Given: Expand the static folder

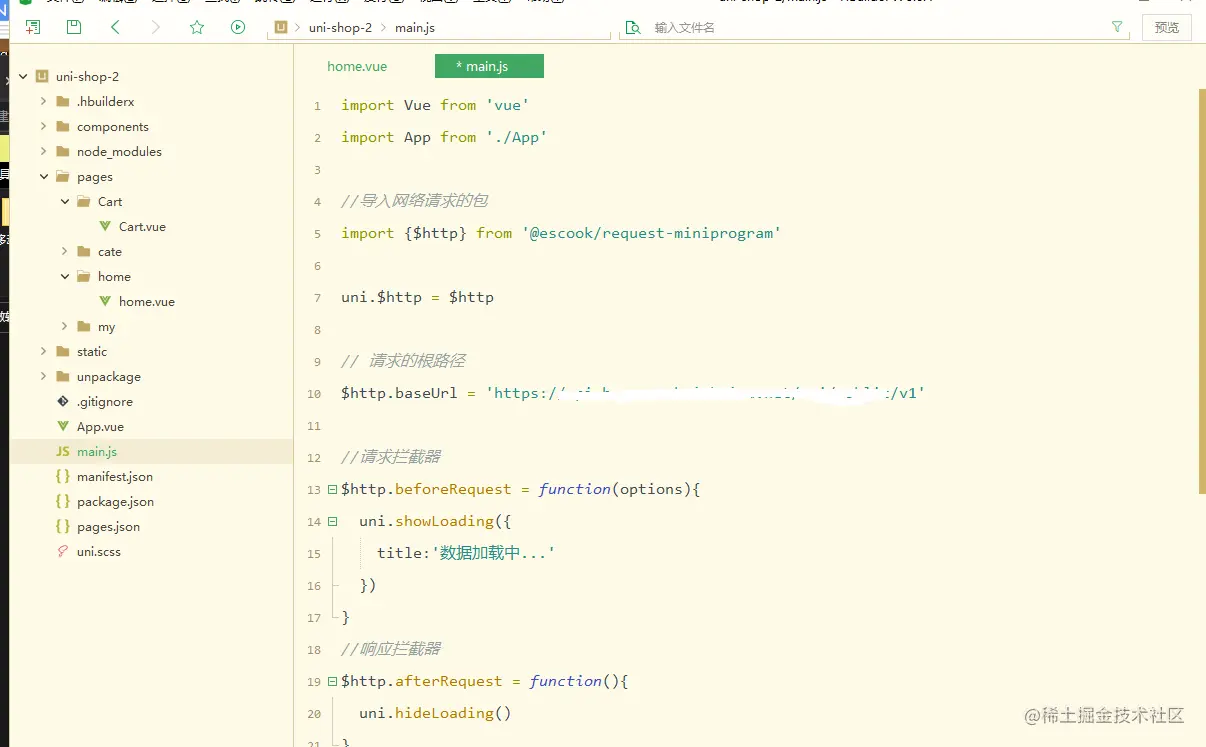Looking at the screenshot, I should (44, 351).
